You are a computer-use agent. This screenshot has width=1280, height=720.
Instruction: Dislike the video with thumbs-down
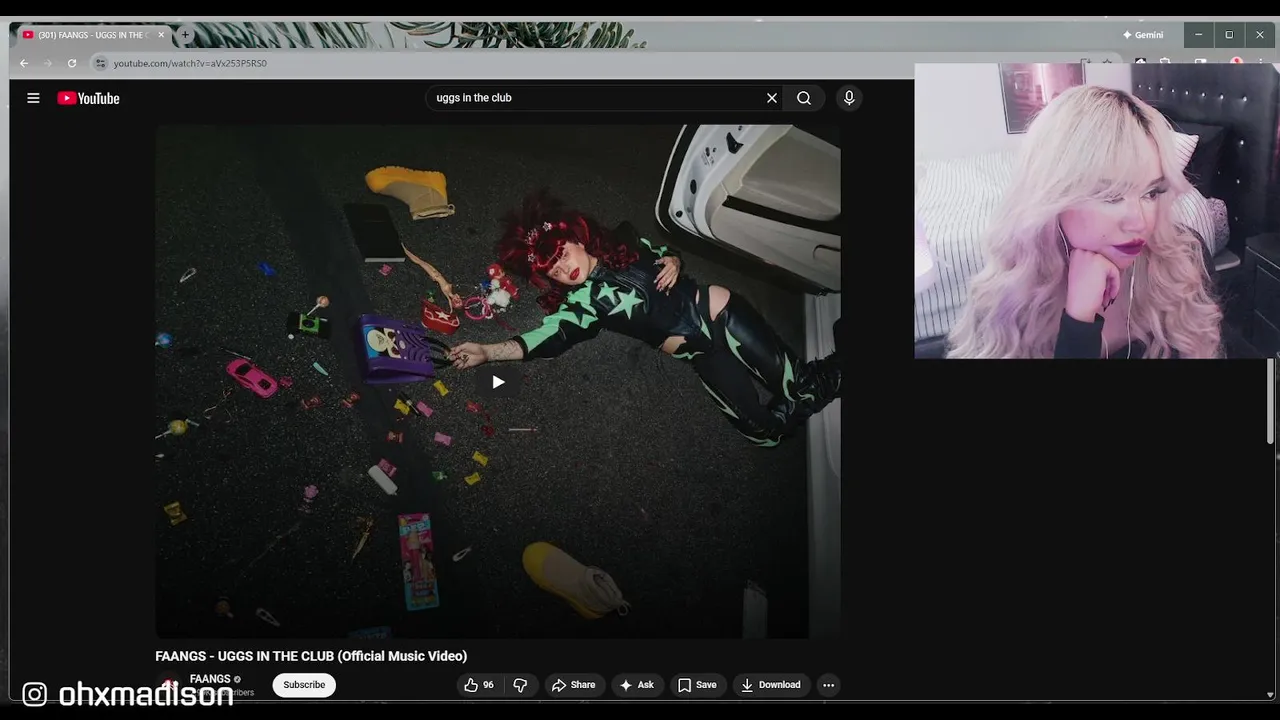(520, 685)
